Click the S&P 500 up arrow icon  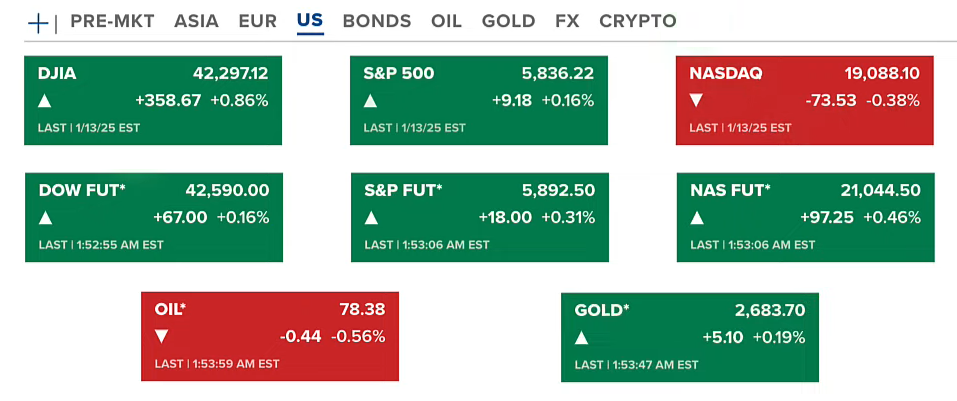point(371,101)
